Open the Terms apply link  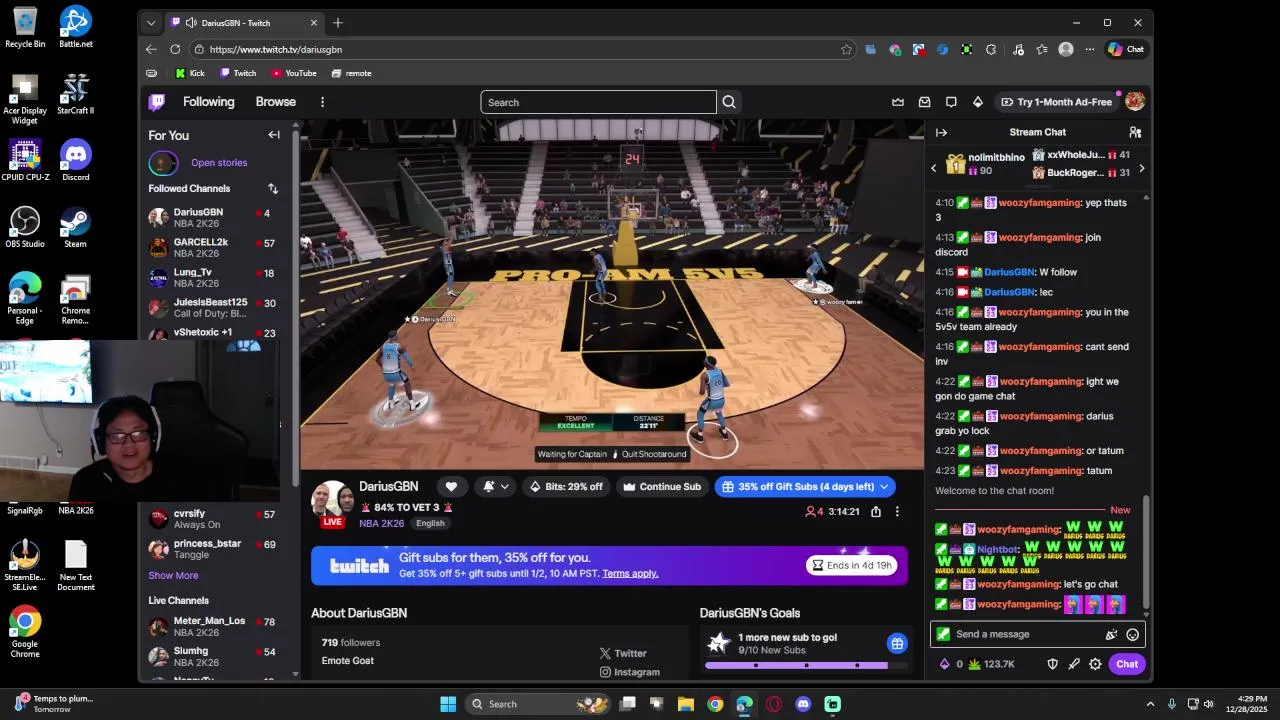click(x=630, y=574)
